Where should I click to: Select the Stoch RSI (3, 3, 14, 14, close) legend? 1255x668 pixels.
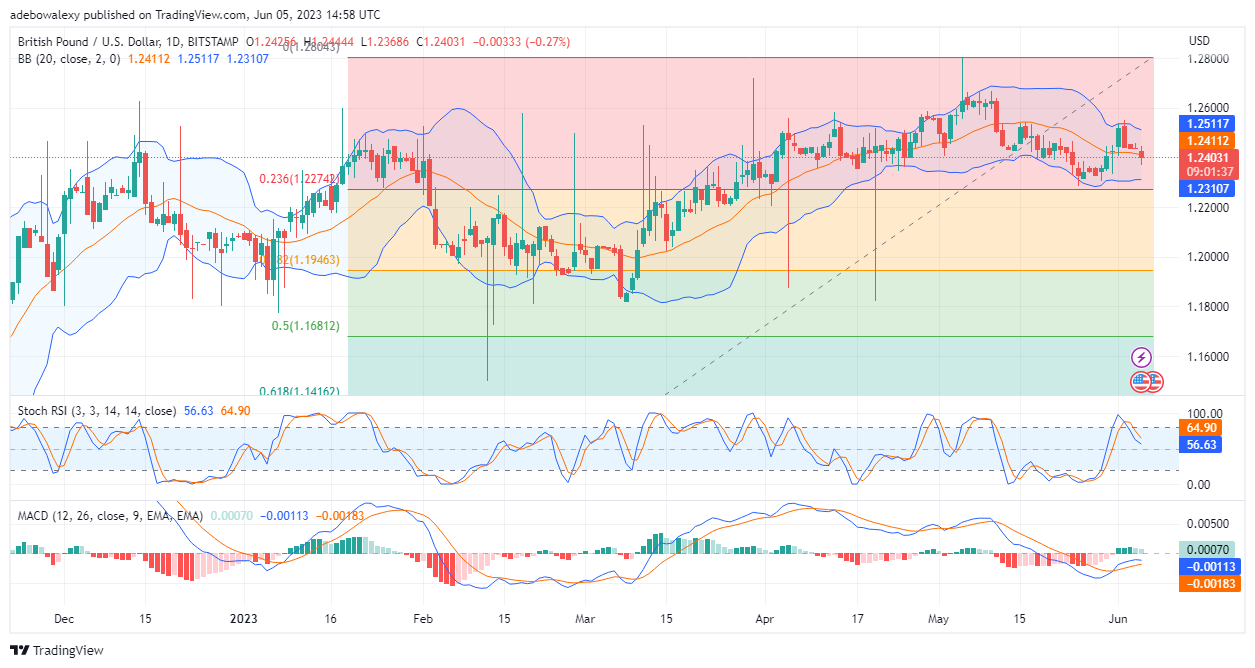[x=98, y=411]
